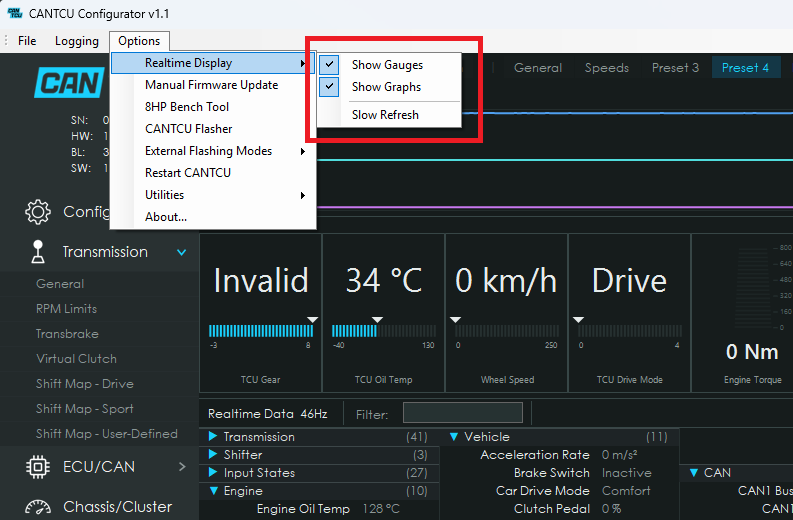The height and width of the screenshot is (520, 793).
Task: Switch to the Preset 3 tab
Action: 675,68
